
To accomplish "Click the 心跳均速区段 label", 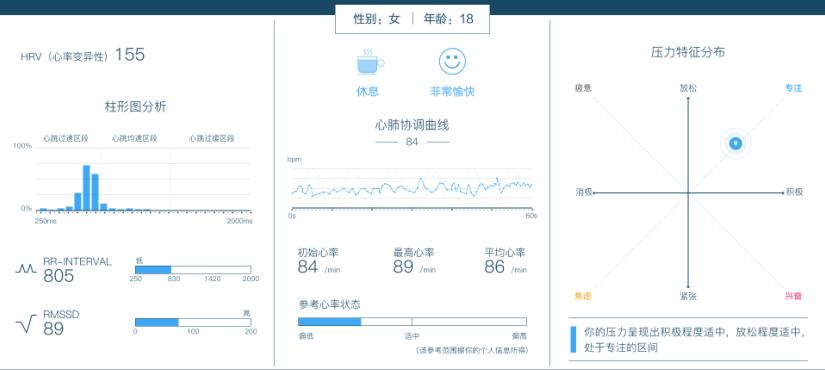I will pyautogui.click(x=134, y=139).
